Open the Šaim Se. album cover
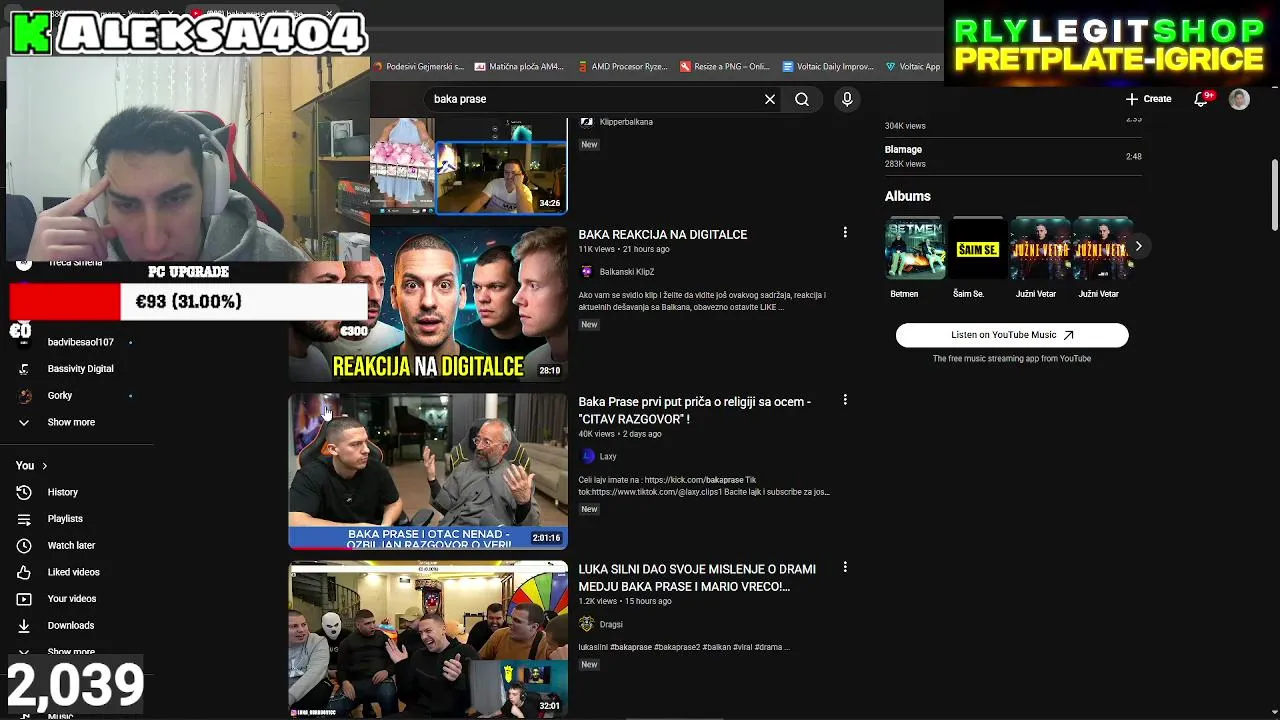This screenshot has width=1280, height=720. click(977, 248)
